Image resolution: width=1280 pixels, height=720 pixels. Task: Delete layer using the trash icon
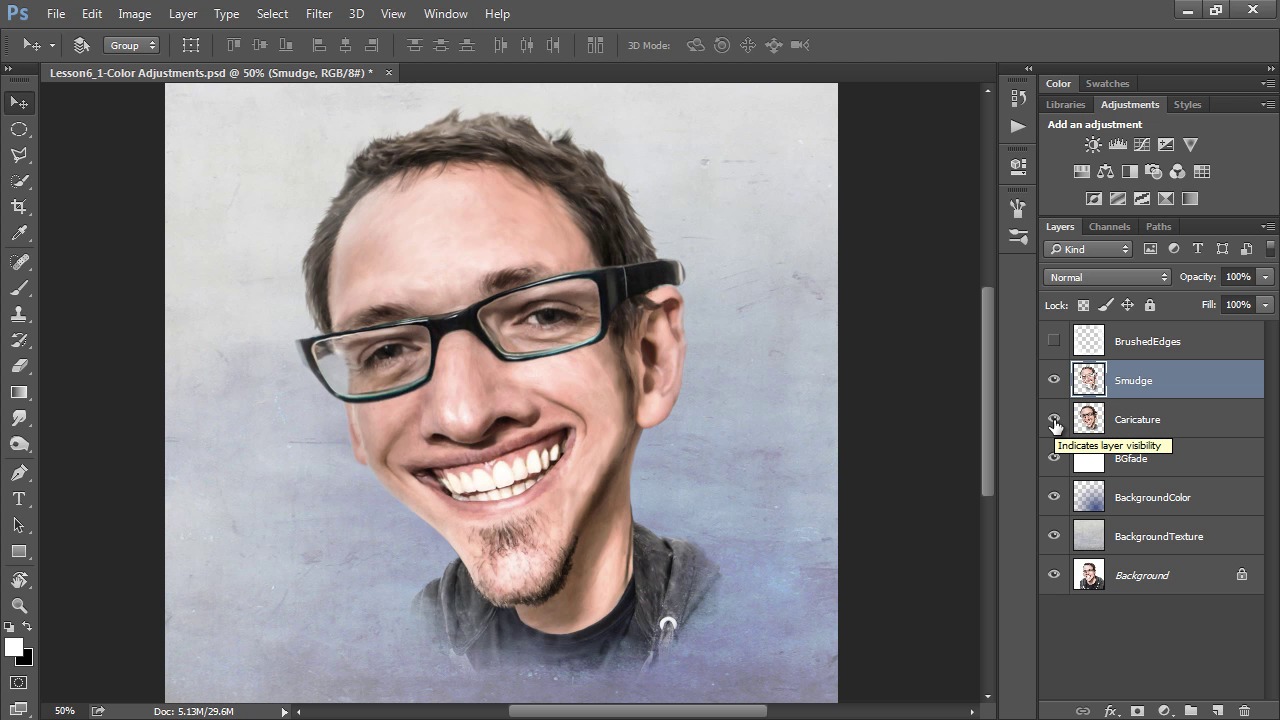tap(1244, 711)
